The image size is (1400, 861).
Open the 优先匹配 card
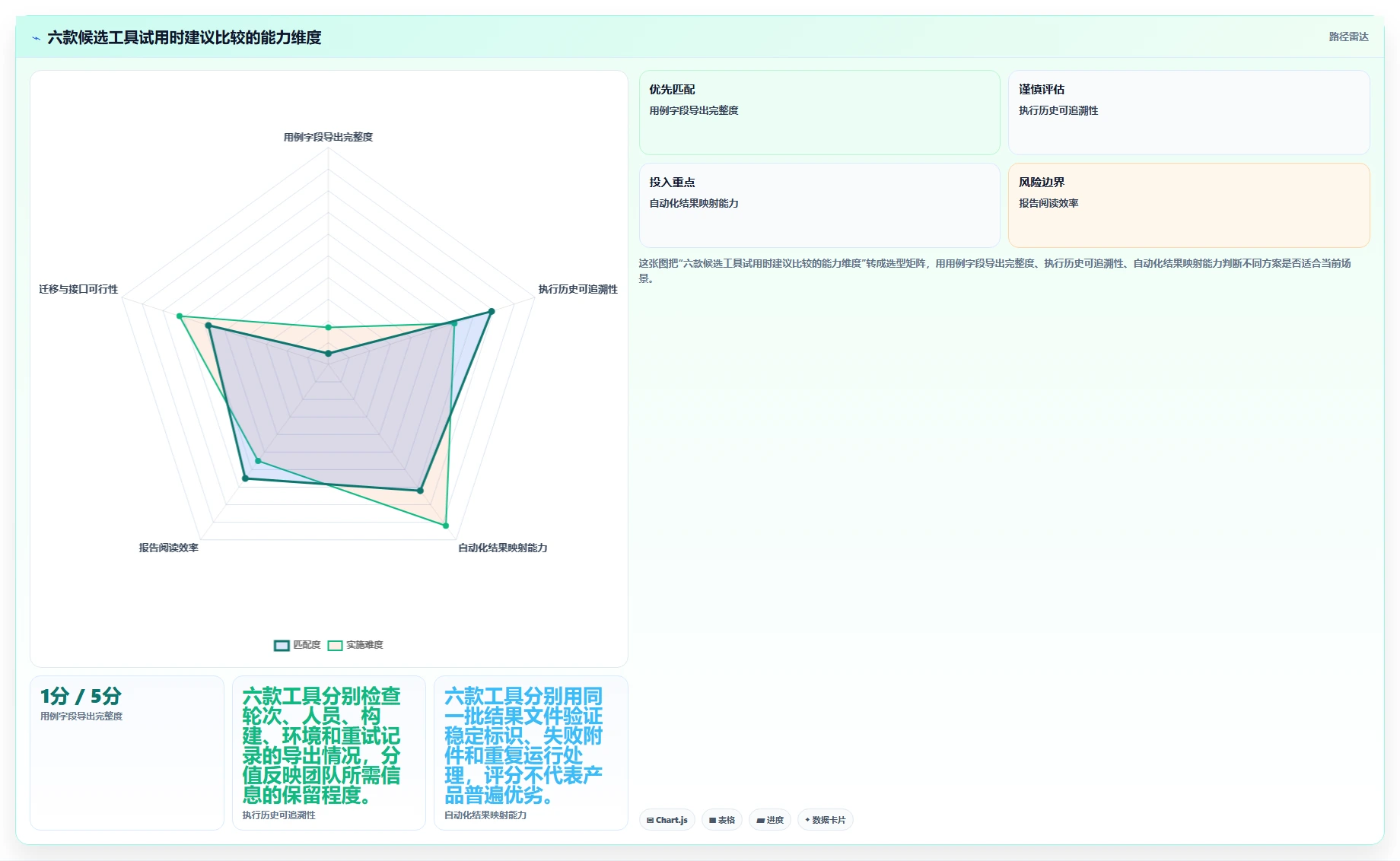click(819, 113)
